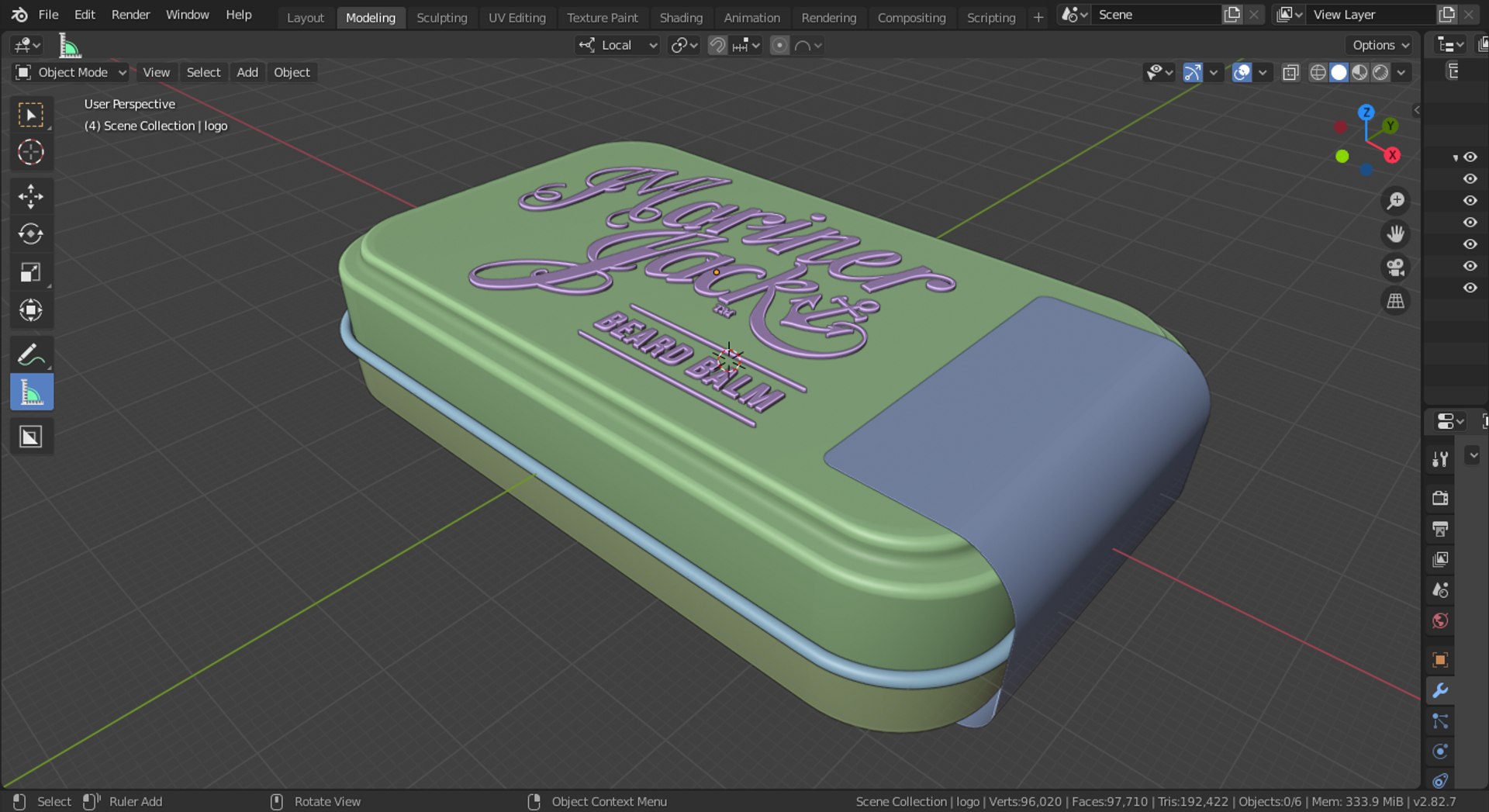The height and width of the screenshot is (812, 1489).
Task: Click the red X axis gizmo ball
Action: pyautogui.click(x=1393, y=155)
